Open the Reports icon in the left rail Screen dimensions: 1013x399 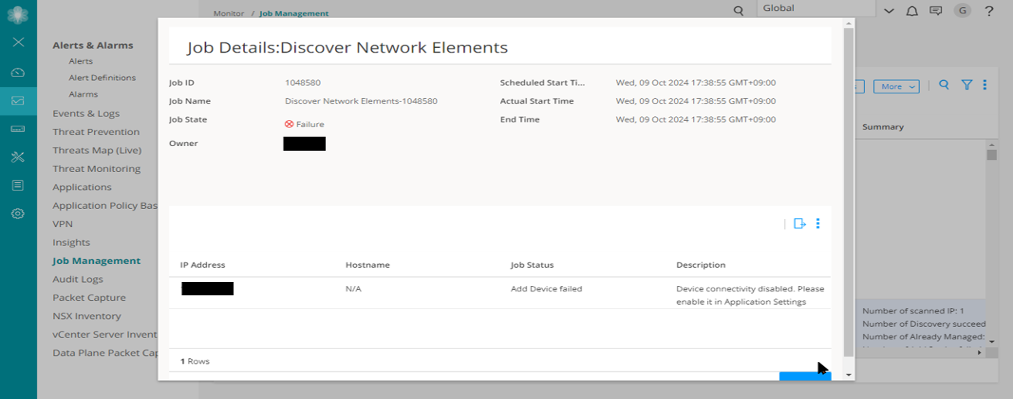[18, 185]
